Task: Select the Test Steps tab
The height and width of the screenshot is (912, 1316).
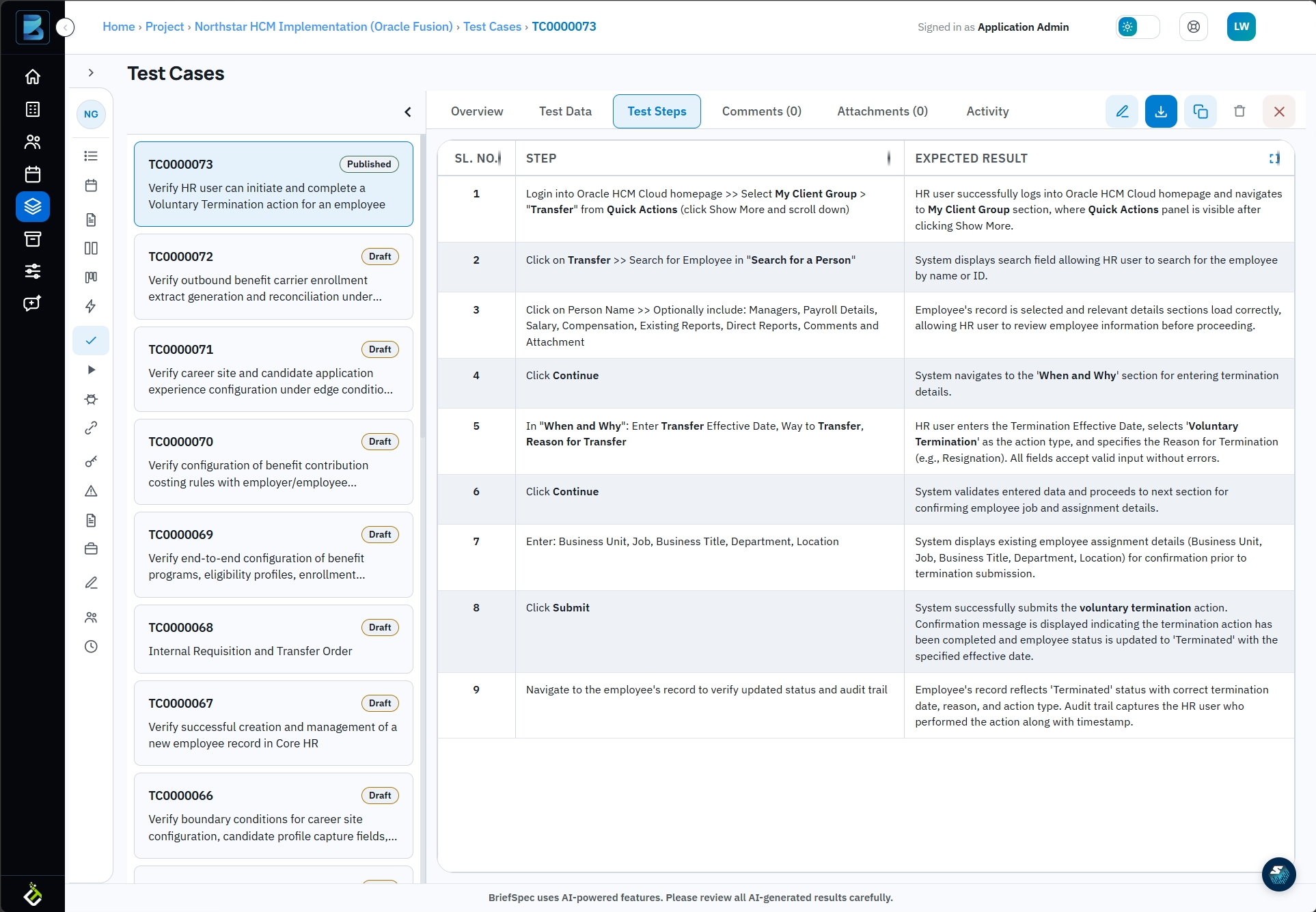Action: pyautogui.click(x=657, y=111)
